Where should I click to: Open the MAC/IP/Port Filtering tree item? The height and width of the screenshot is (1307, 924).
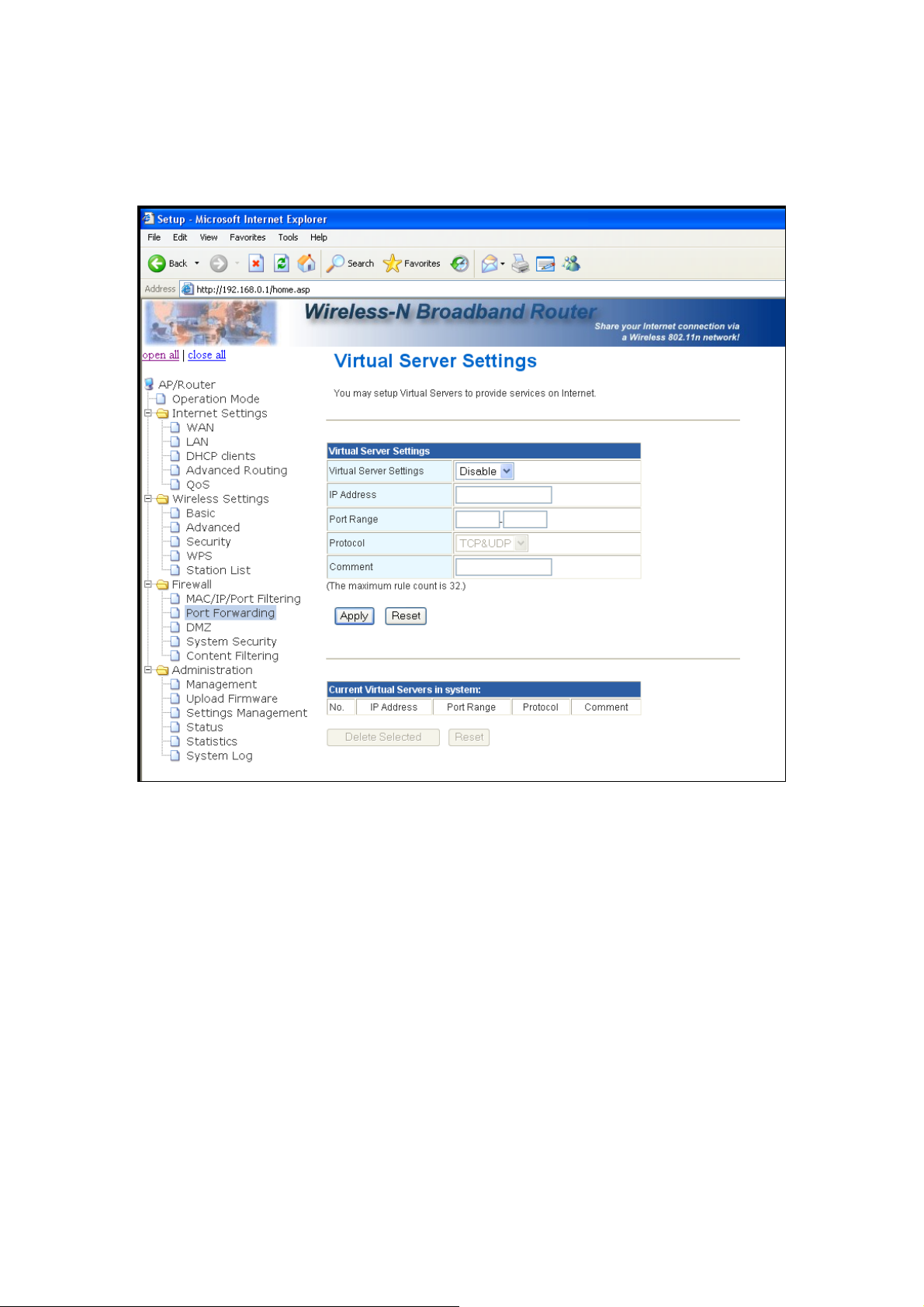(244, 599)
